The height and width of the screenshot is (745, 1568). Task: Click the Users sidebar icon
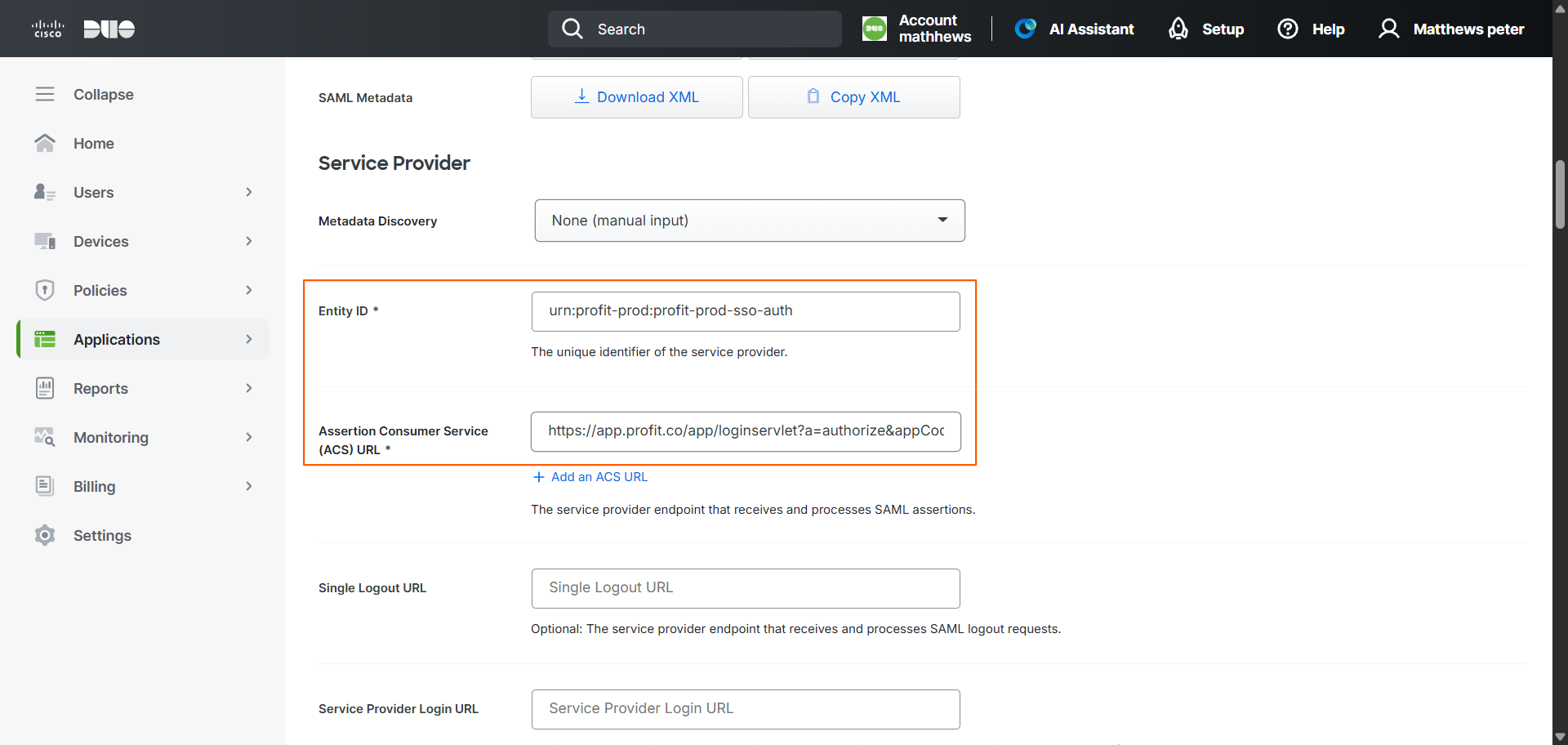click(x=45, y=192)
